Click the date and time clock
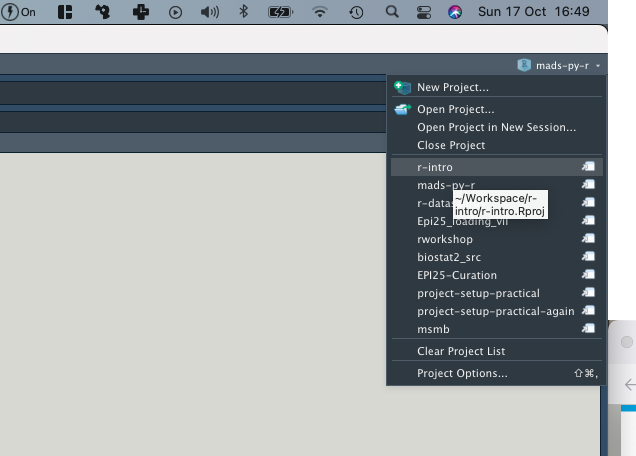This screenshot has height=456, width=636. click(549, 12)
